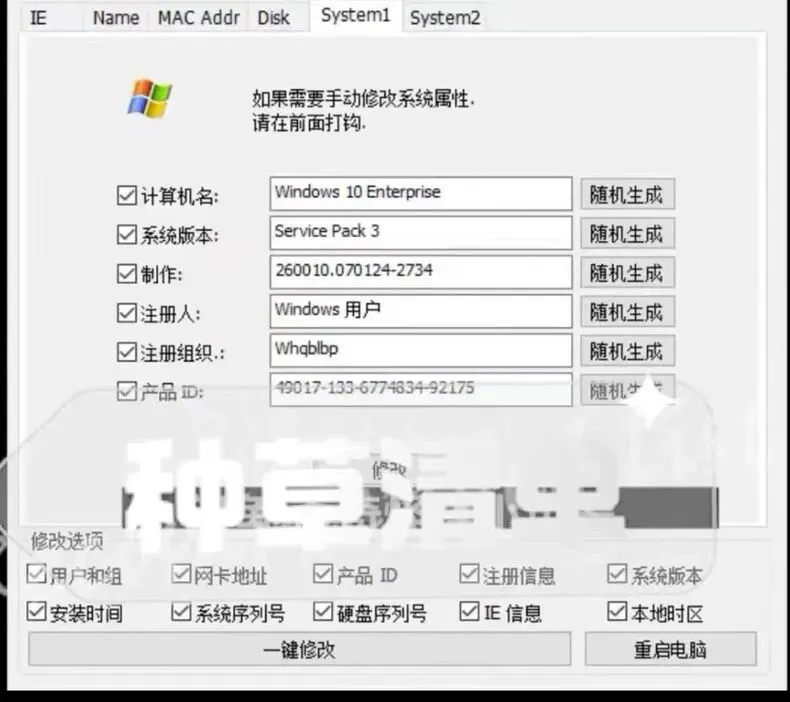The image size is (790, 702).
Task: Click the 260010.070124-2734 build field
Action: click(421, 272)
